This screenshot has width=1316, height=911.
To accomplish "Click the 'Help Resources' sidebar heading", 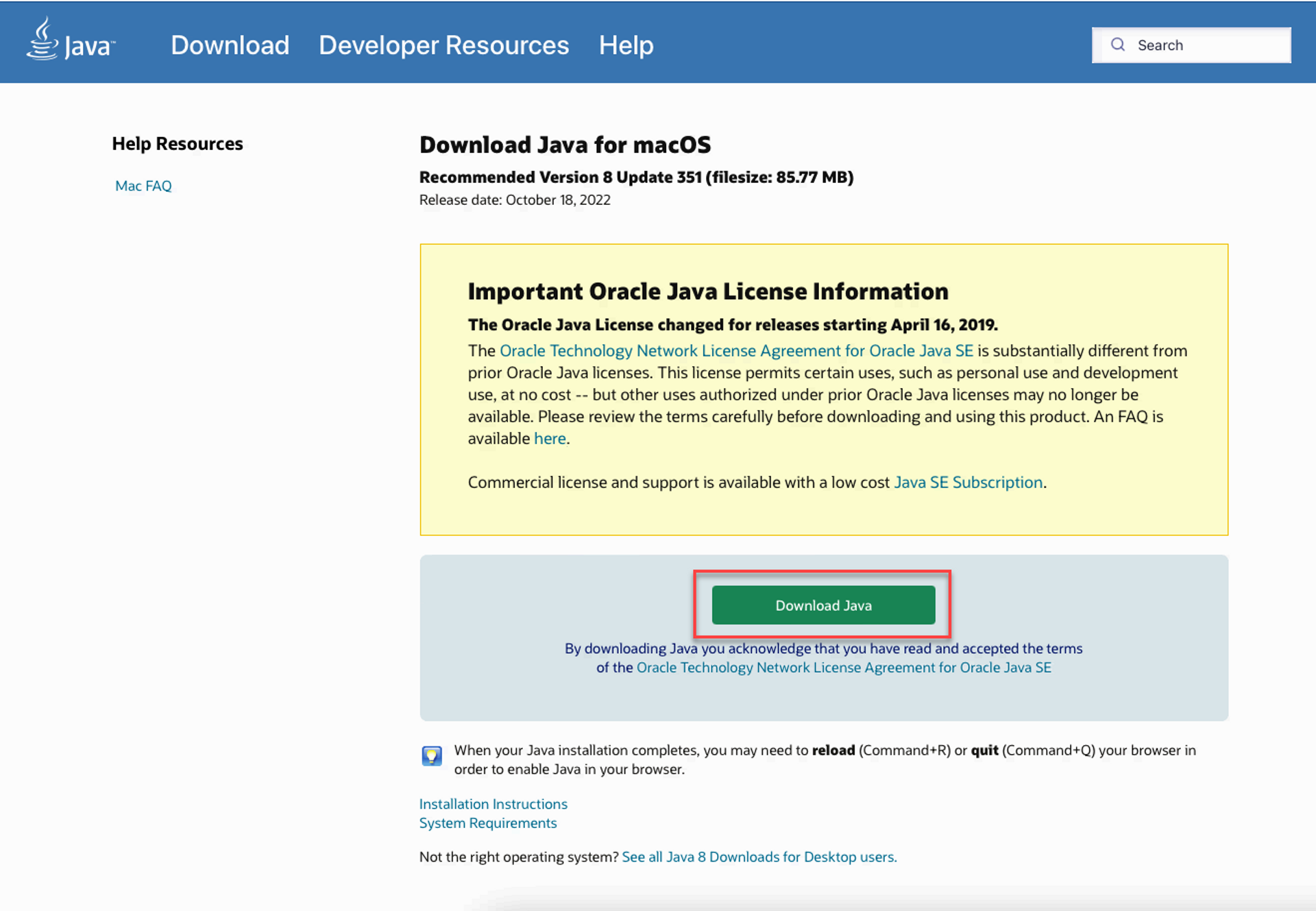I will (178, 144).
